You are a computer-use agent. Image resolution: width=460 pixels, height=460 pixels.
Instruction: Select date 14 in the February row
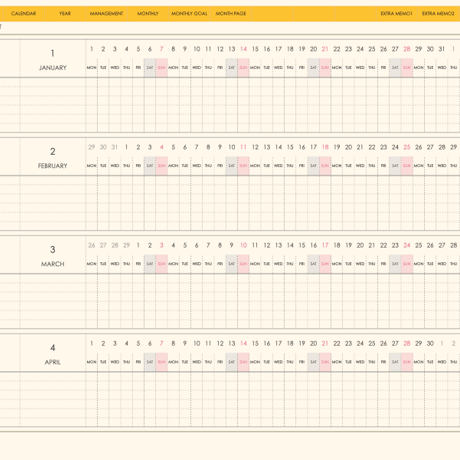tap(278, 147)
